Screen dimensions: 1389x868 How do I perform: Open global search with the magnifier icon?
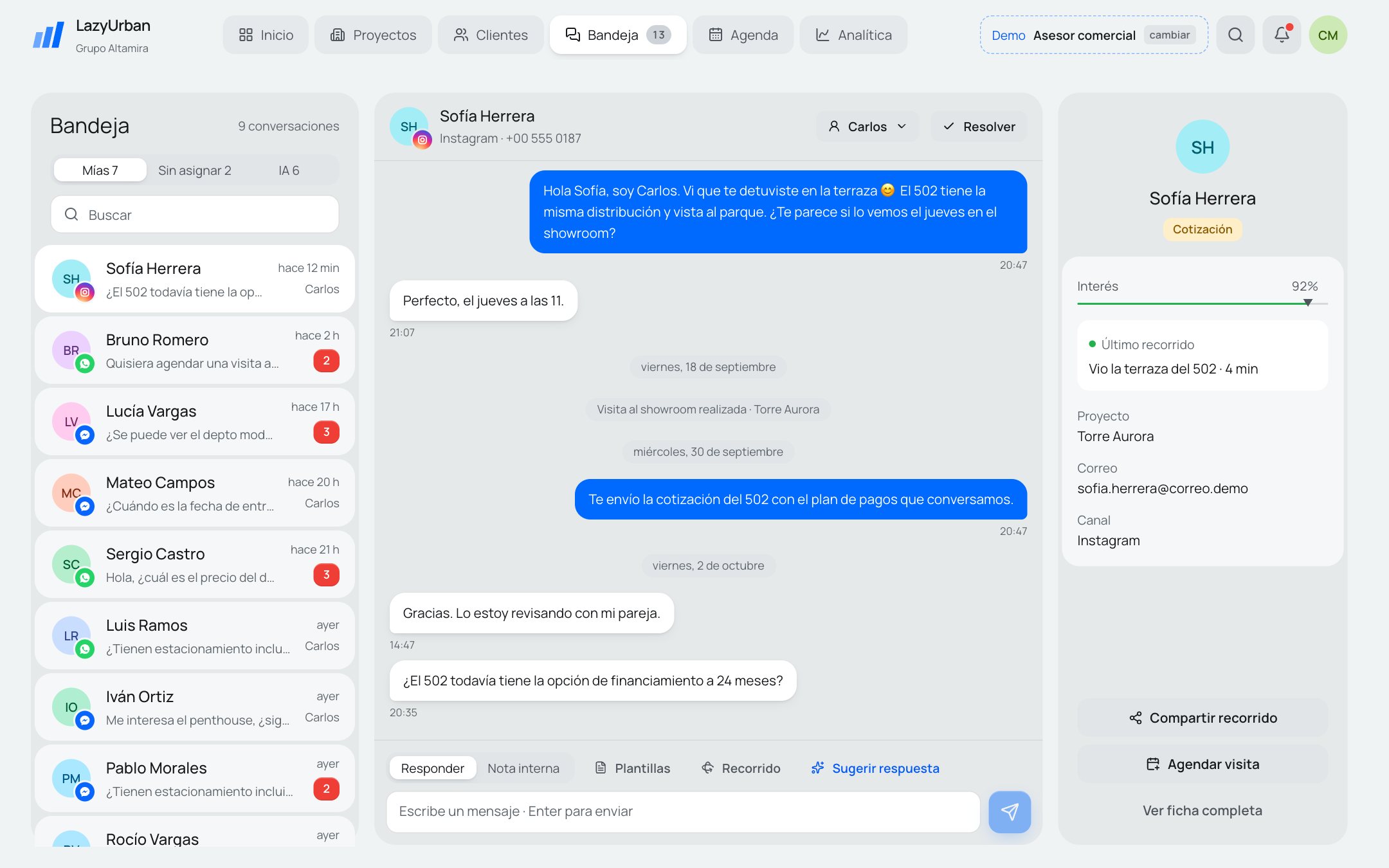1235,35
